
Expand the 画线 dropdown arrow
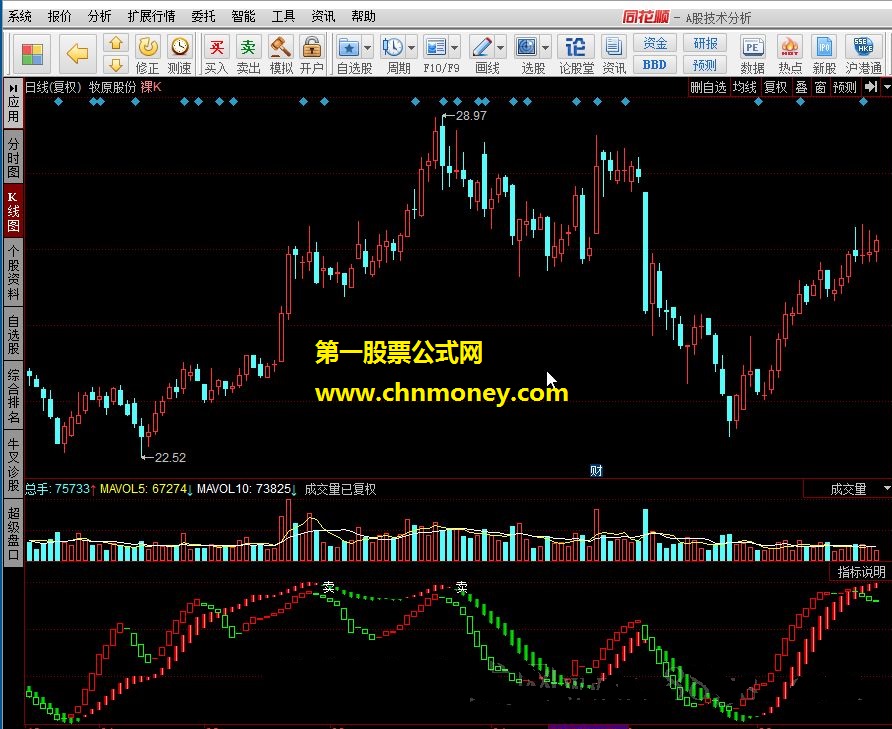pyautogui.click(x=500, y=48)
